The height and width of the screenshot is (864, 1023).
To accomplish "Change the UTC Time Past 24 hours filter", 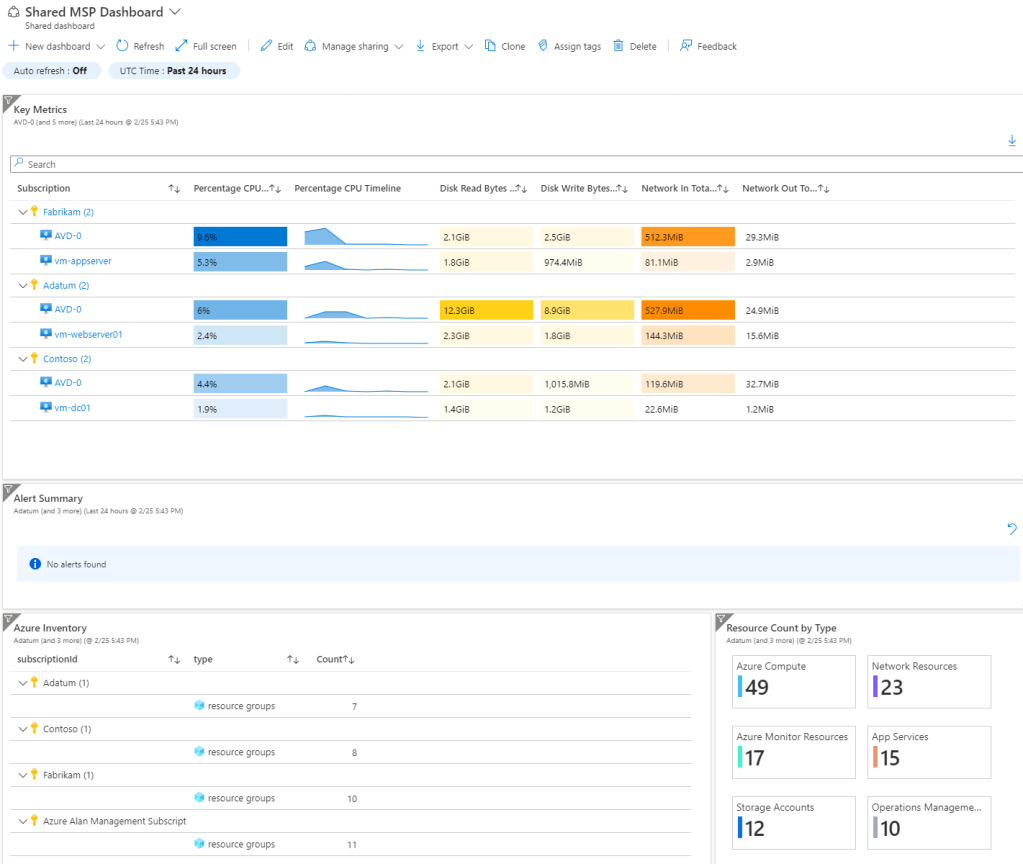I will coord(174,71).
